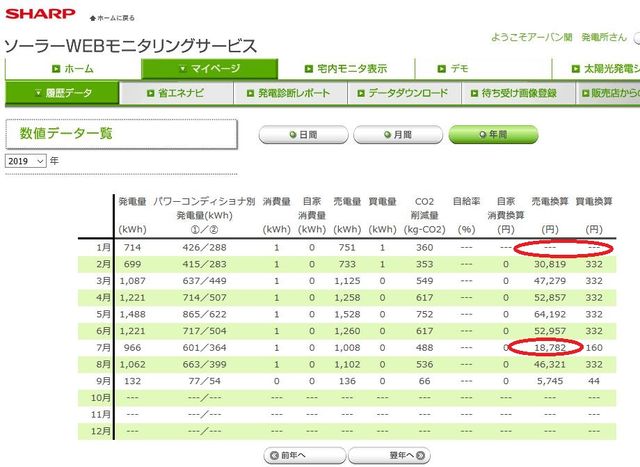Click the 自給率 column header
This screenshot has height=467, width=640.
(x=466, y=215)
